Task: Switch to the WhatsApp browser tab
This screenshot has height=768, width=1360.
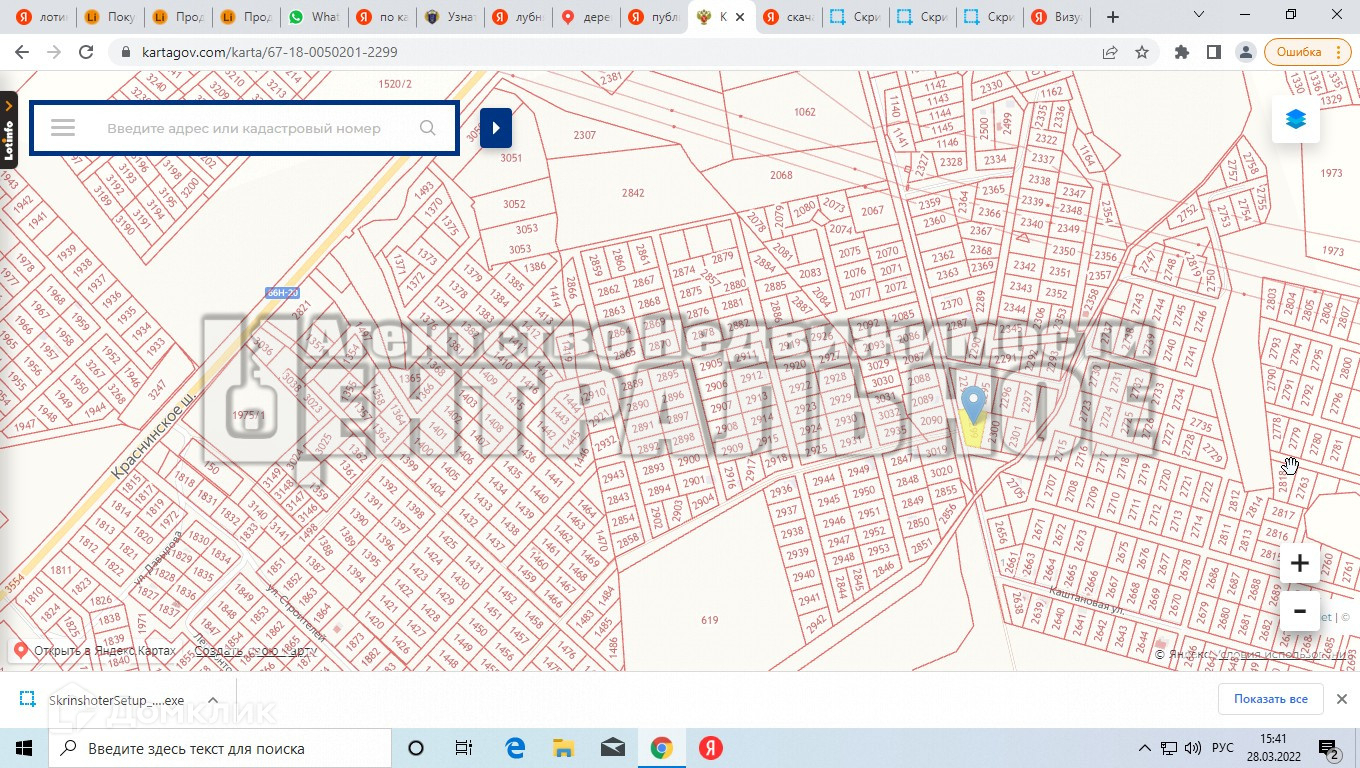Action: (x=312, y=17)
